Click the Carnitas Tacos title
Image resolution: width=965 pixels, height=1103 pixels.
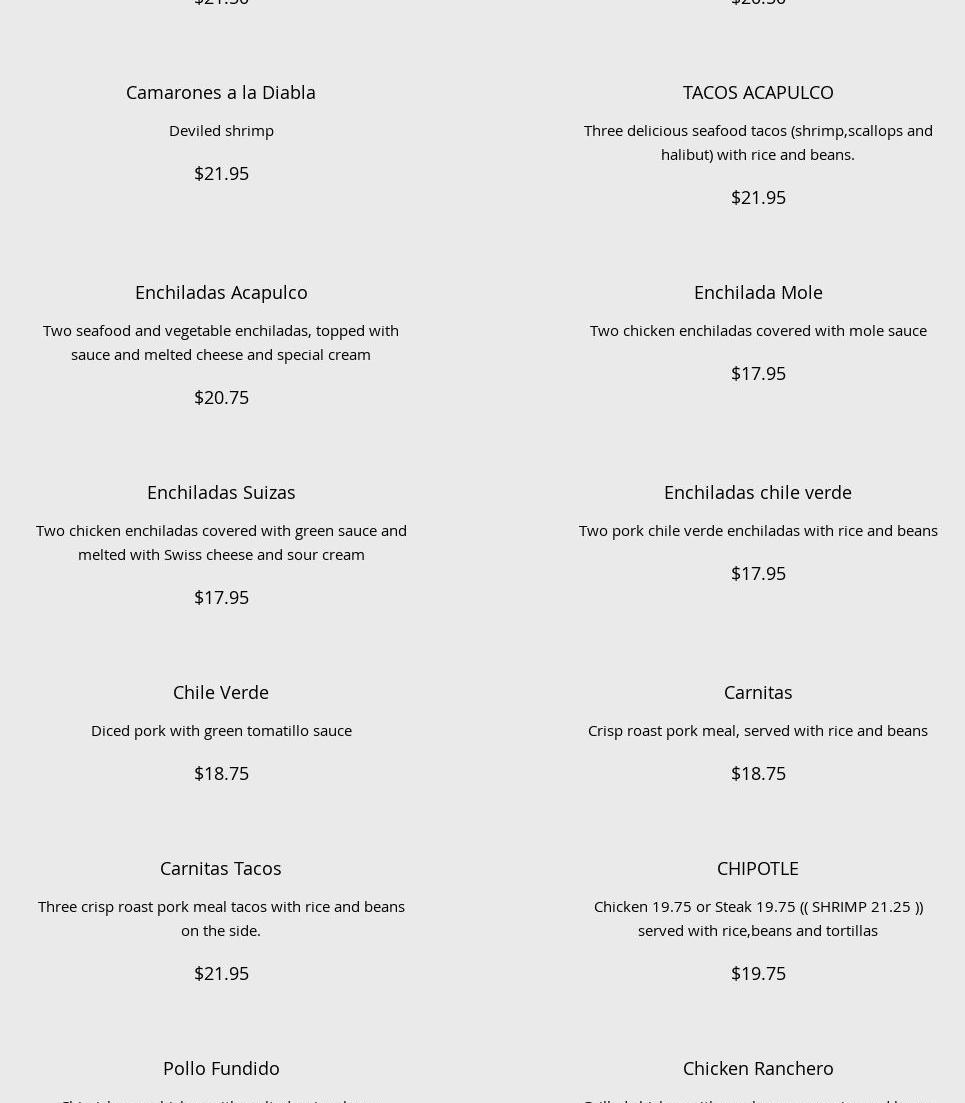[x=220, y=868]
